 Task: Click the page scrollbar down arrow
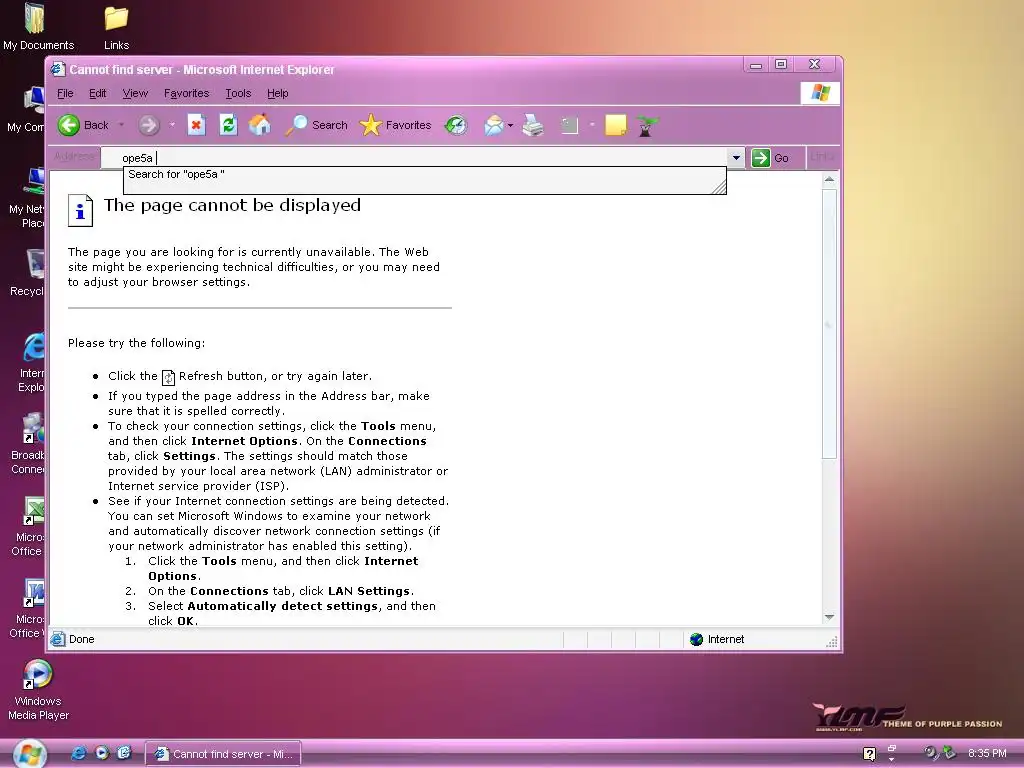[x=829, y=617]
